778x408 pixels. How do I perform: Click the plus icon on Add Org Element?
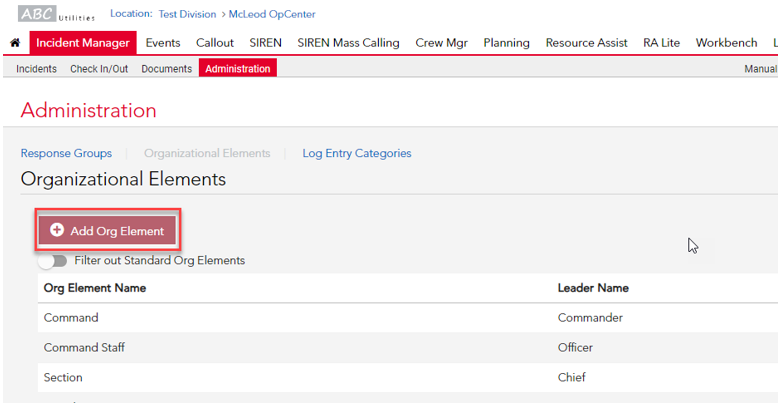[57, 230]
